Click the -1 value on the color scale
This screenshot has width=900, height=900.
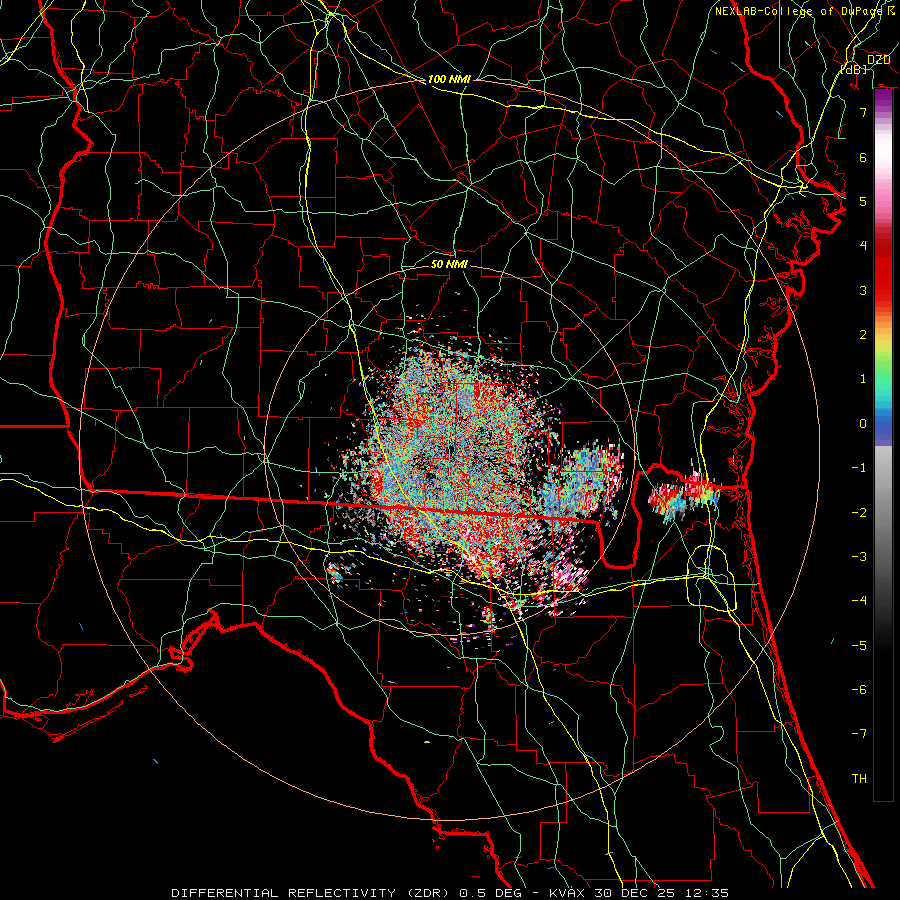point(859,468)
